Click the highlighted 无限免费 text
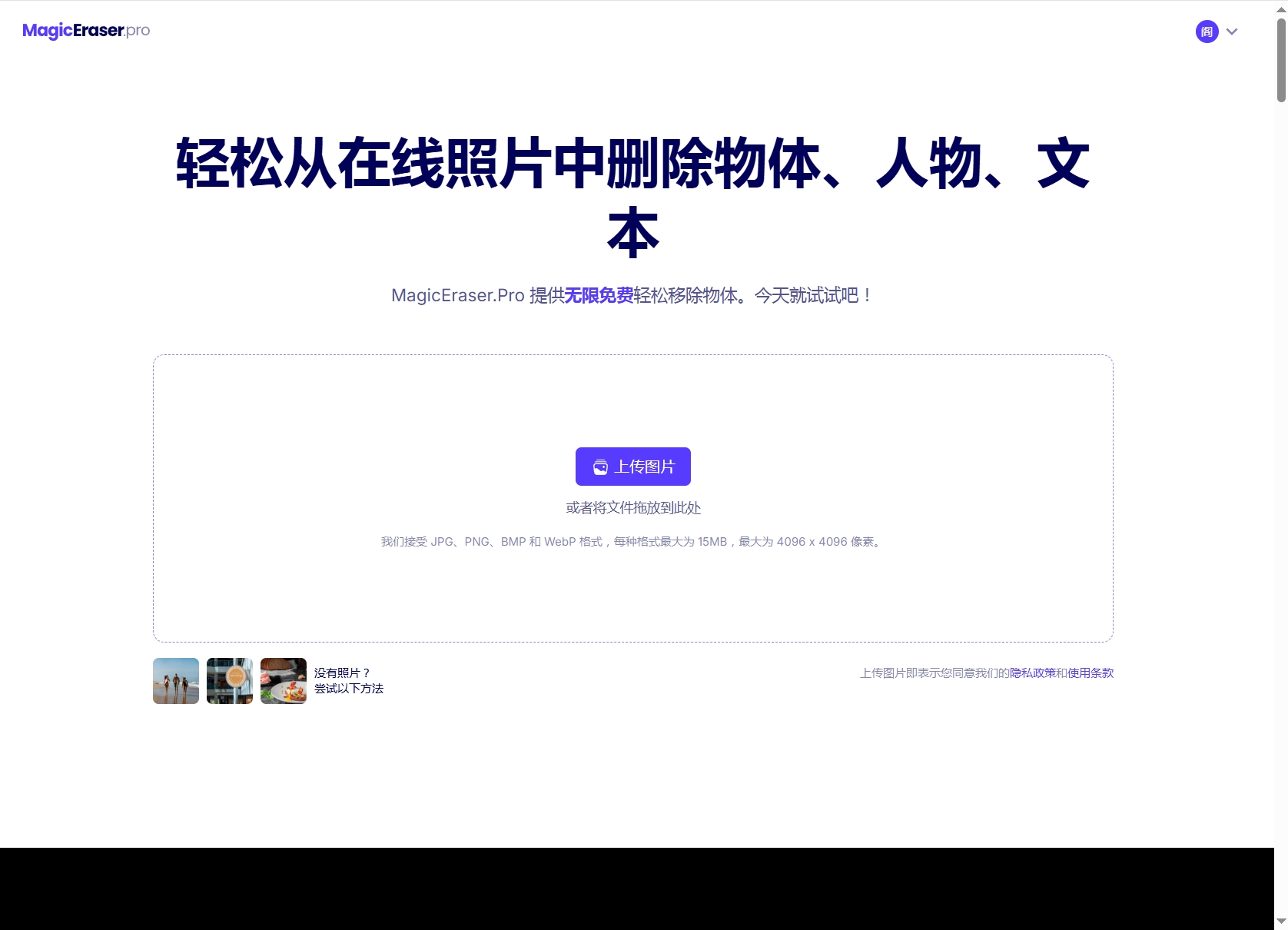Screen dimensions: 1288x930 click(599, 296)
